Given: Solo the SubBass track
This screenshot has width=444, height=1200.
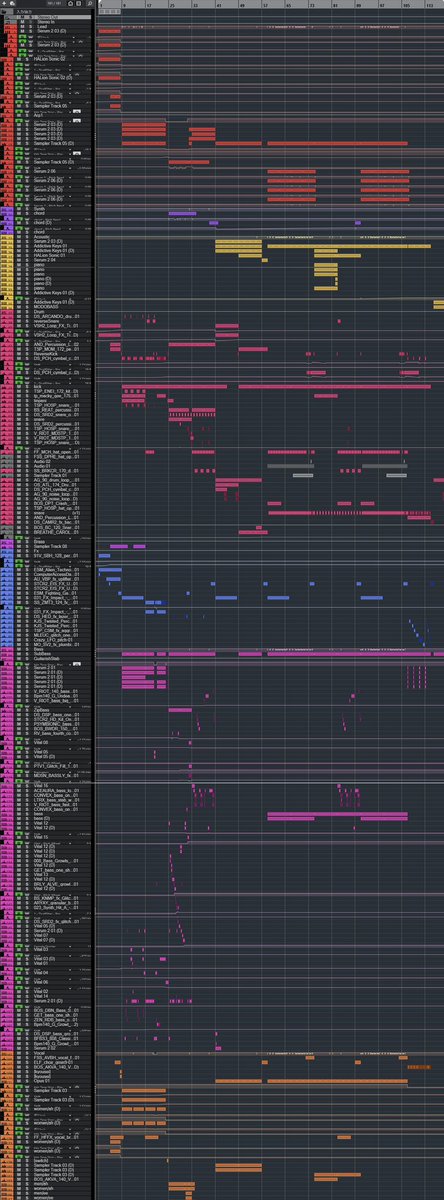Looking at the screenshot, I should [27, 654].
